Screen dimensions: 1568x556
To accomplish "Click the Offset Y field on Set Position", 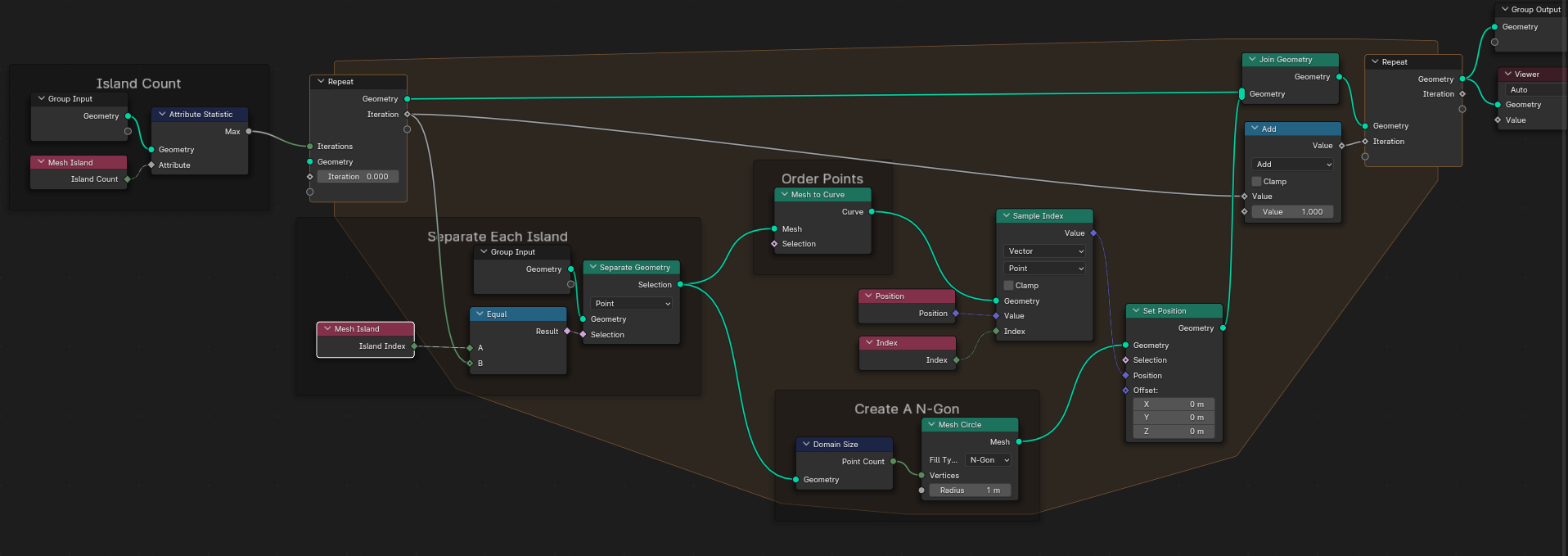I will click(x=1174, y=417).
